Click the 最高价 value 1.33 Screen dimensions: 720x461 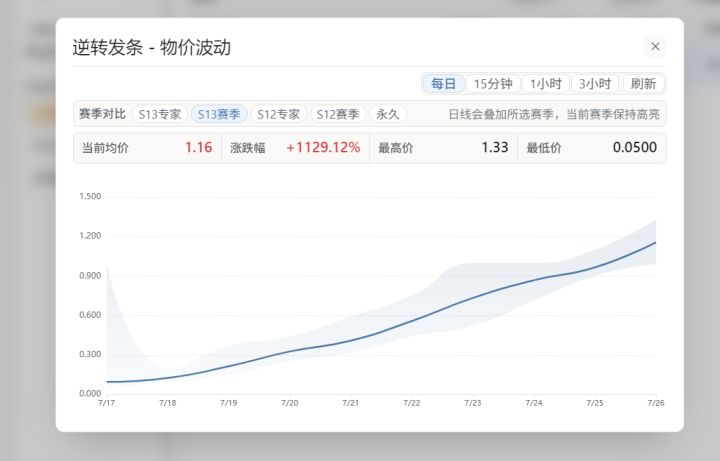coord(495,148)
